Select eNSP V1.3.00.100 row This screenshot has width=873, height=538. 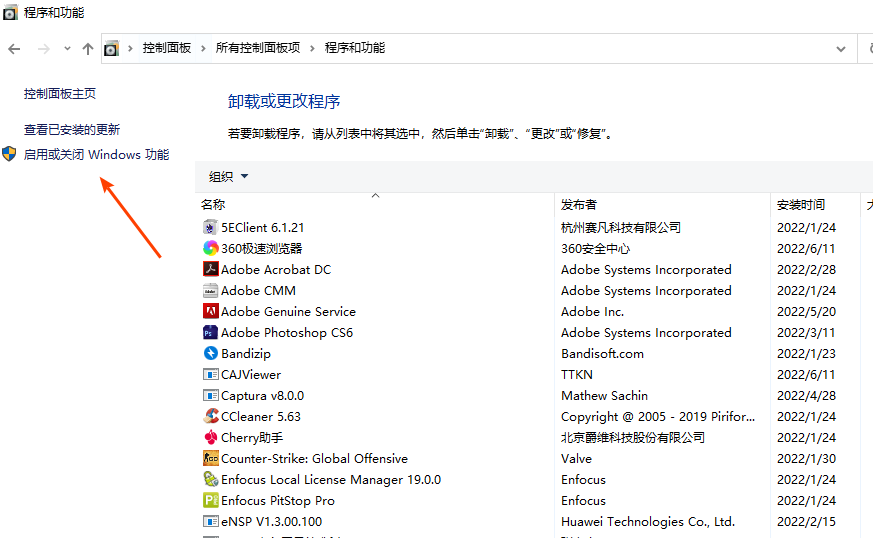[271, 522]
